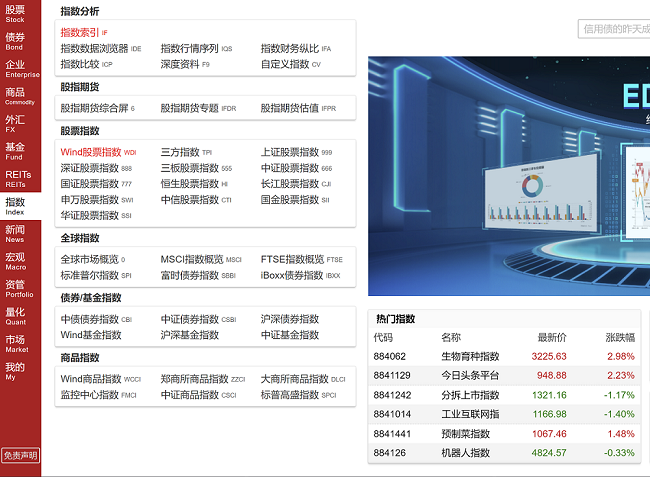Open 中证股票指数 666
650x477 pixels.
point(296,168)
